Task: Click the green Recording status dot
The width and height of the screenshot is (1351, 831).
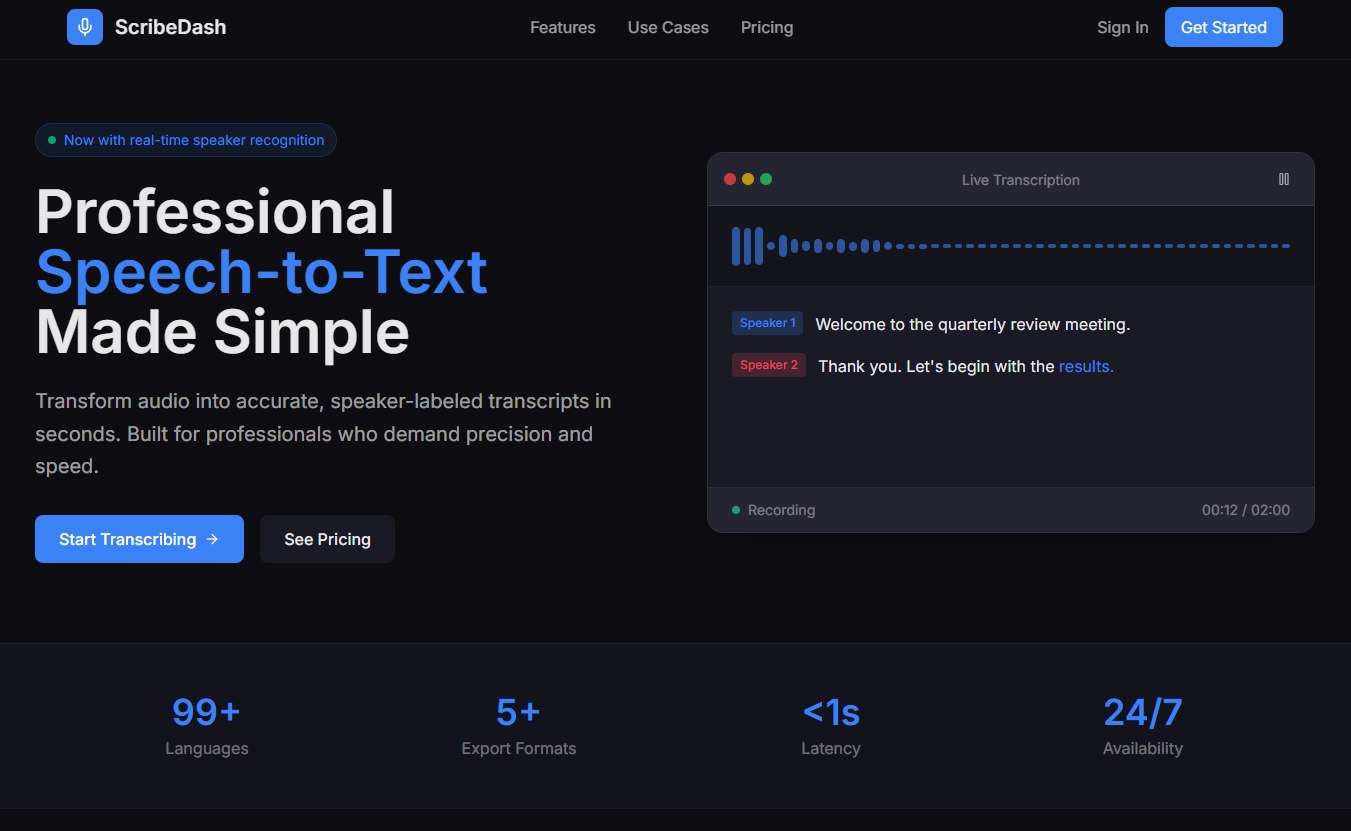Action: click(736, 510)
